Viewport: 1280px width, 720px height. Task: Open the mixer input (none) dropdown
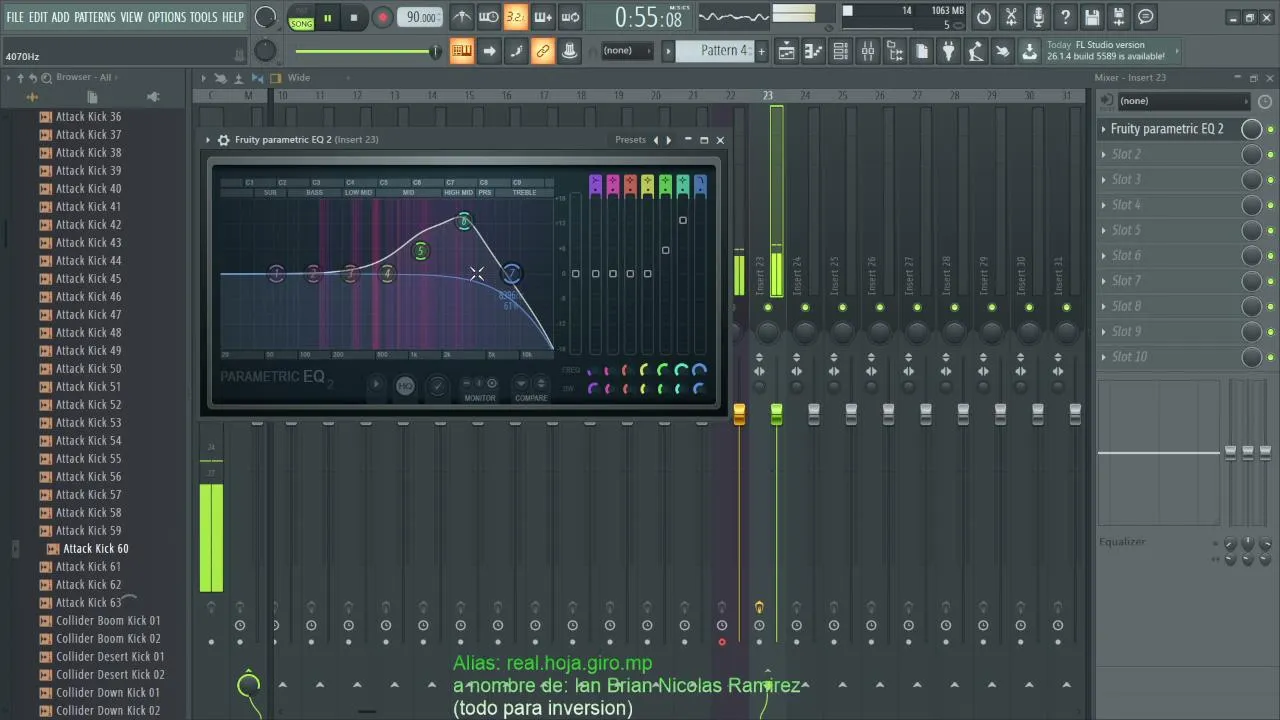[x=1183, y=101]
